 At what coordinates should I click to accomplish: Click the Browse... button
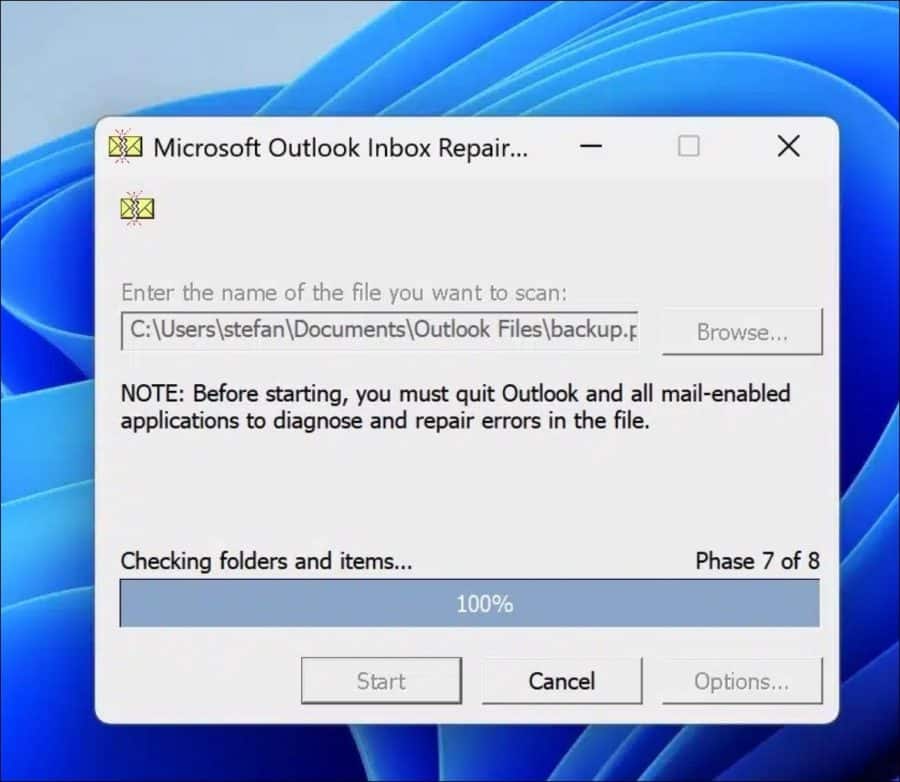coord(742,332)
